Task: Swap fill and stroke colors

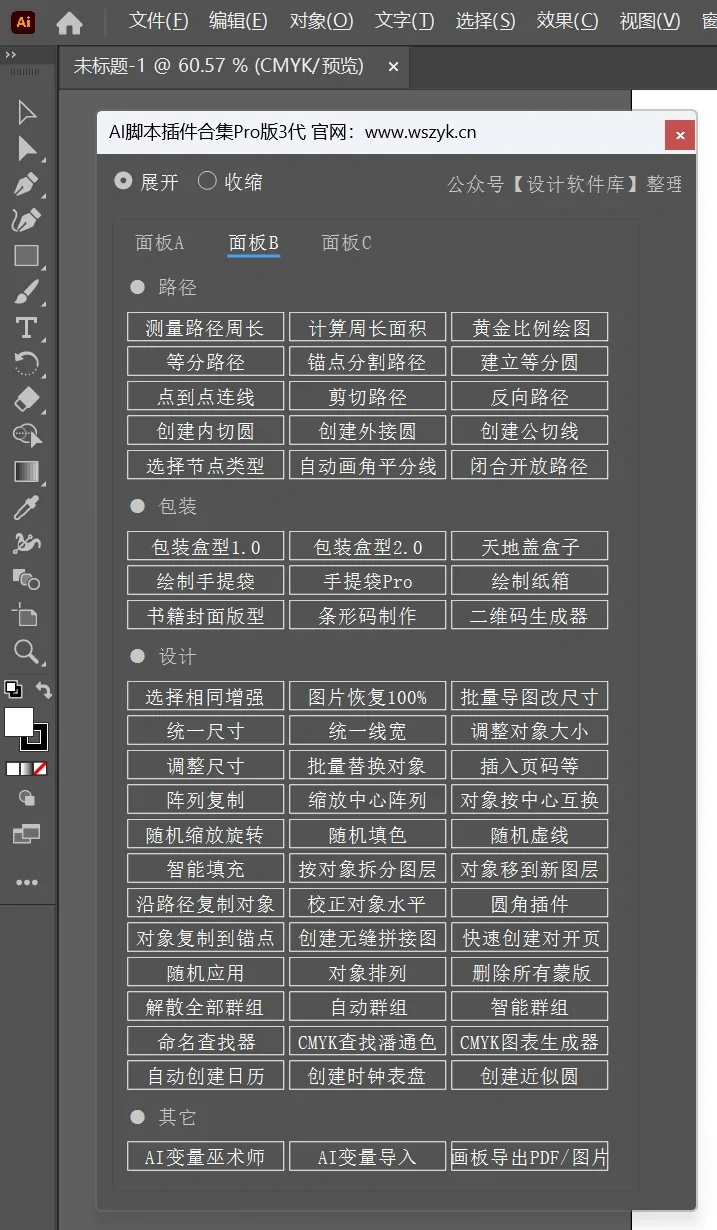Action: [43, 689]
